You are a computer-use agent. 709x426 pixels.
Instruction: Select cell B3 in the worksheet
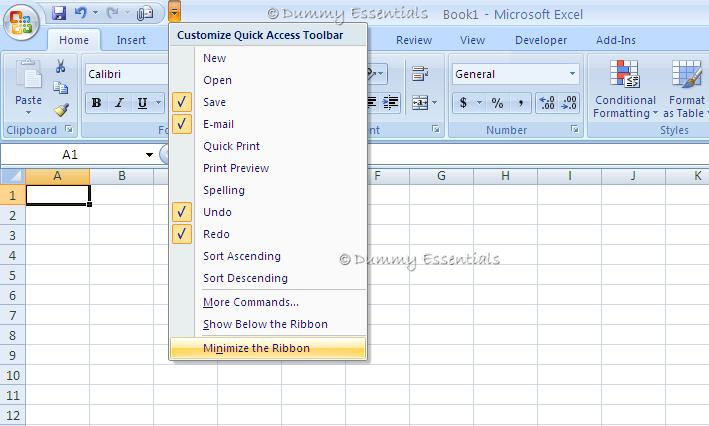(x=122, y=235)
